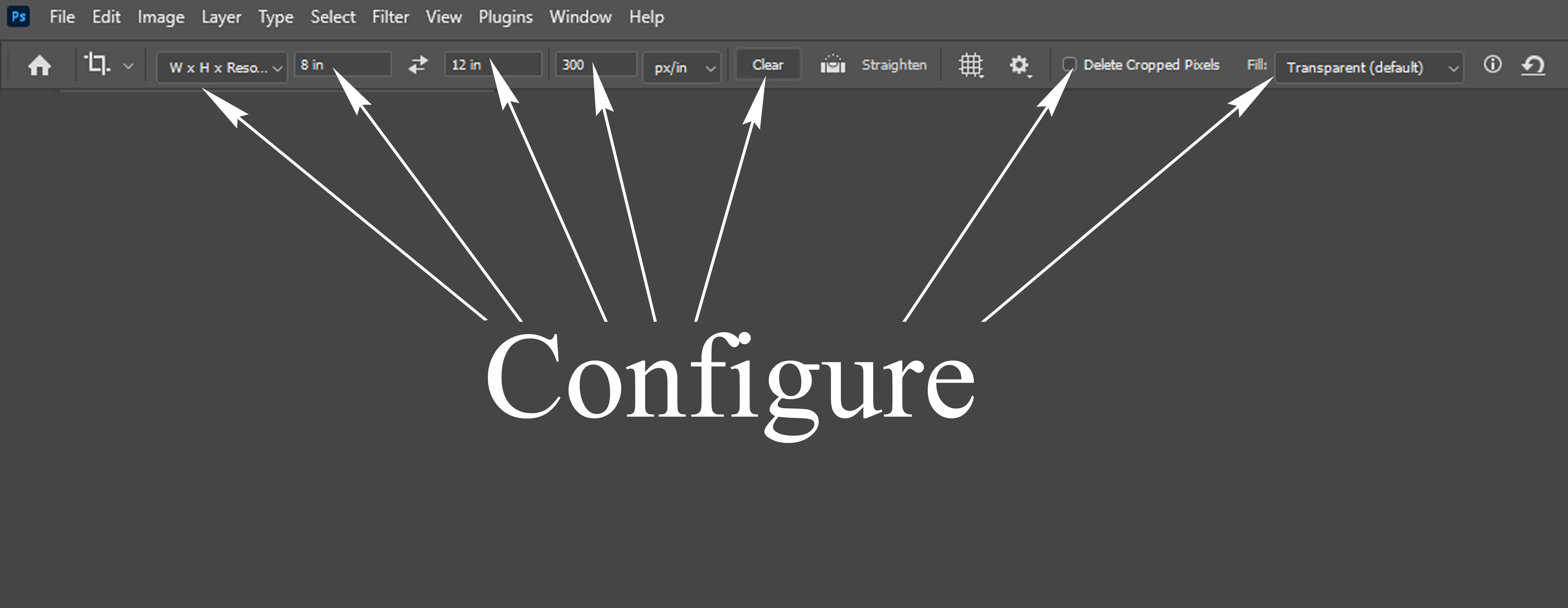
Task: Reset the crop with undo arrow icon
Action: [x=1533, y=65]
